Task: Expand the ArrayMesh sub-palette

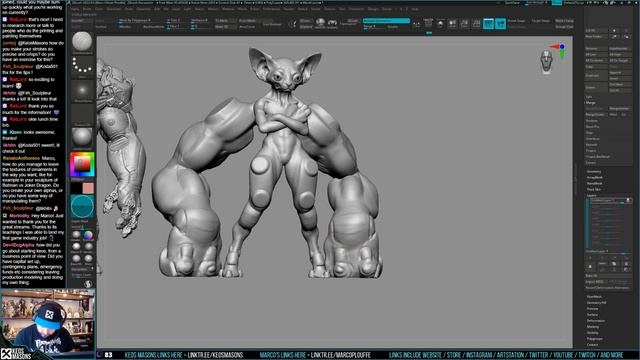Action: pos(595,178)
